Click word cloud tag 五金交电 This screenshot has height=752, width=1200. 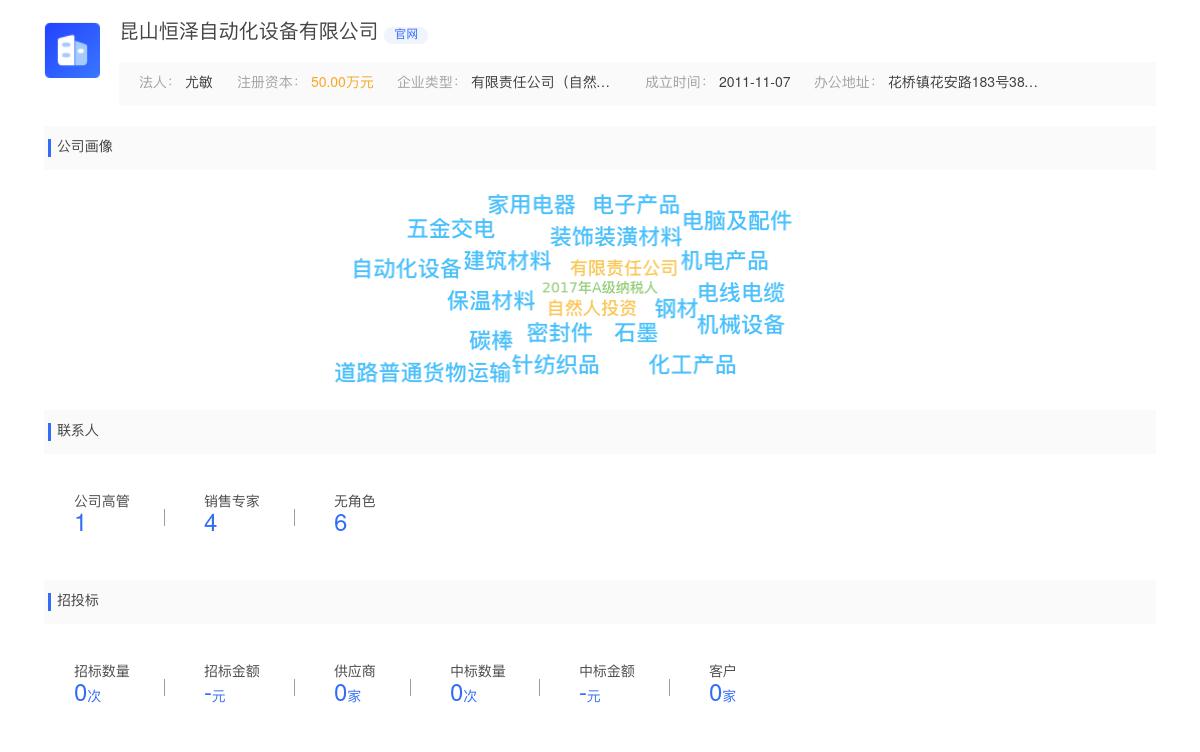451,229
